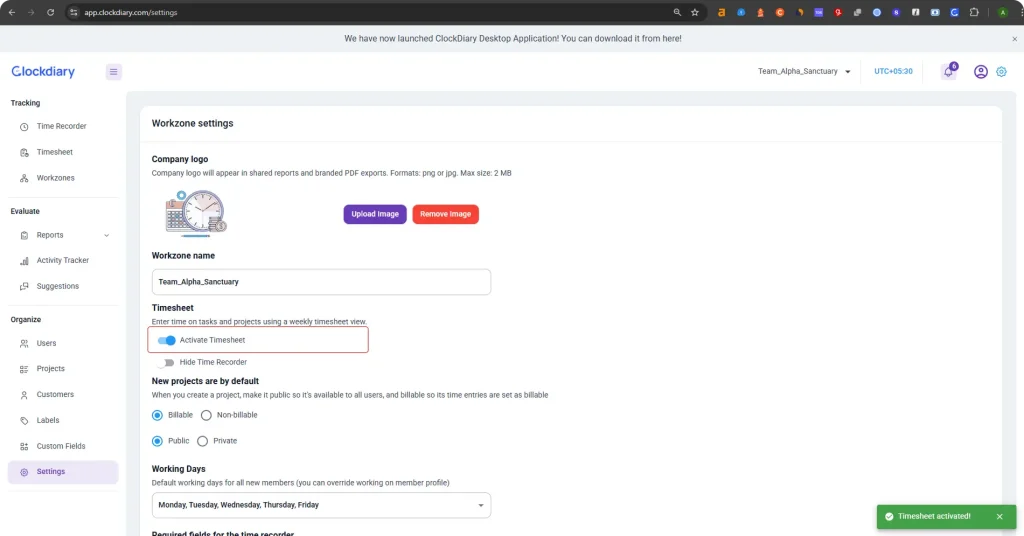Click the Labels tag icon

pyautogui.click(x=24, y=420)
